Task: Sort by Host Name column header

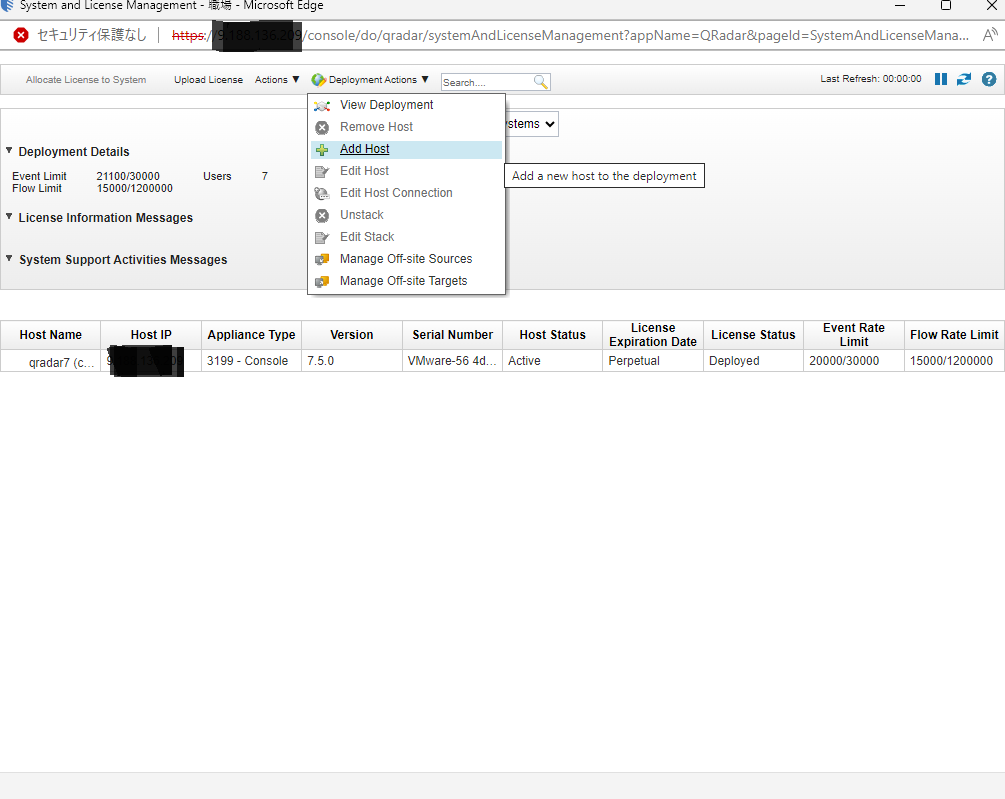Action: (51, 335)
